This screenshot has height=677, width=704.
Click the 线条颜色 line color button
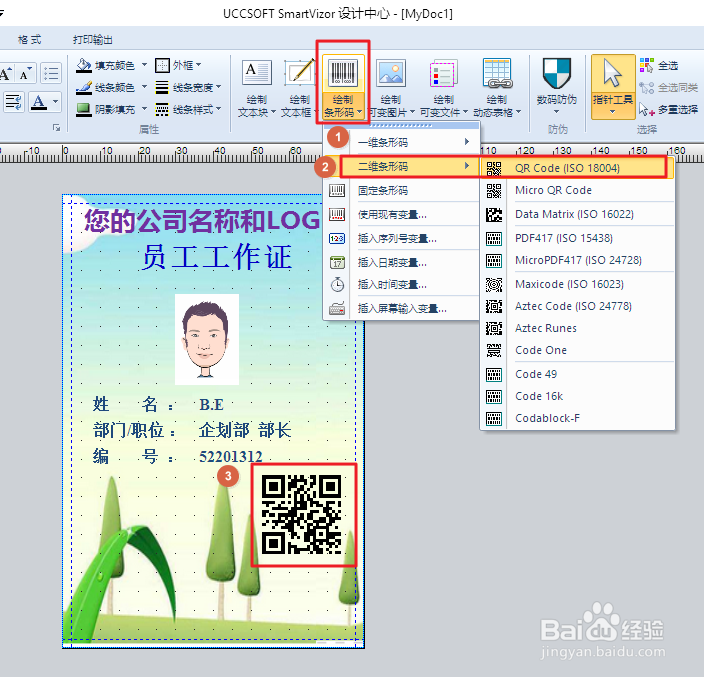(106, 87)
